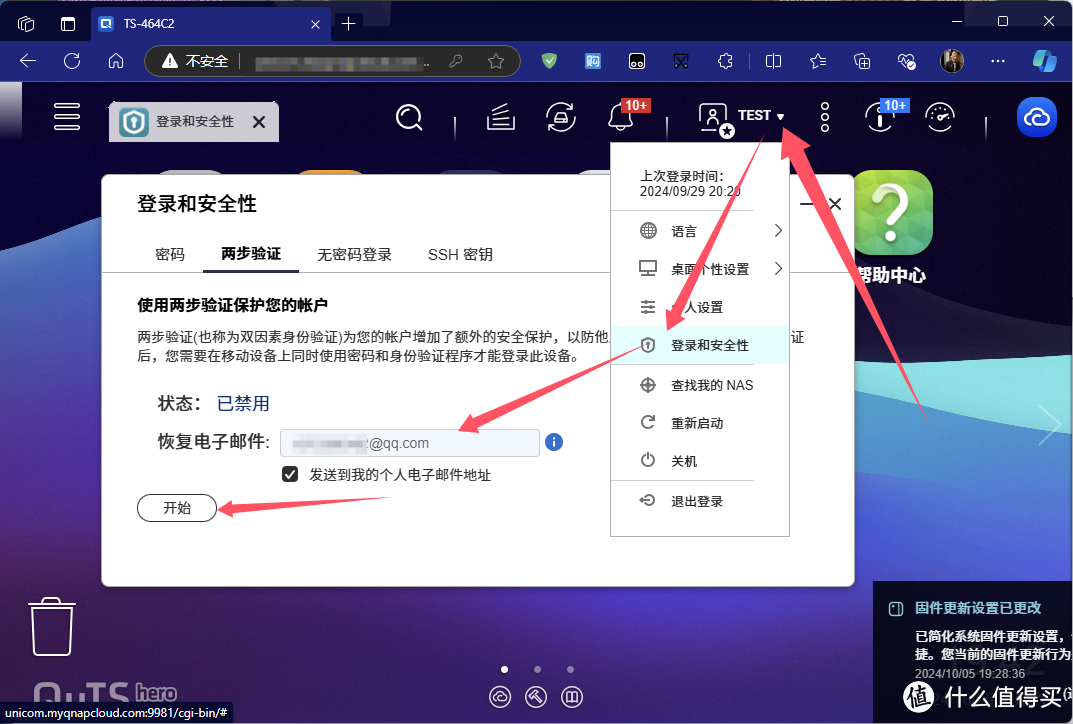The width and height of the screenshot is (1073, 724).
Task: Click the three-dot options toggle in toolbar
Action: click(823, 117)
